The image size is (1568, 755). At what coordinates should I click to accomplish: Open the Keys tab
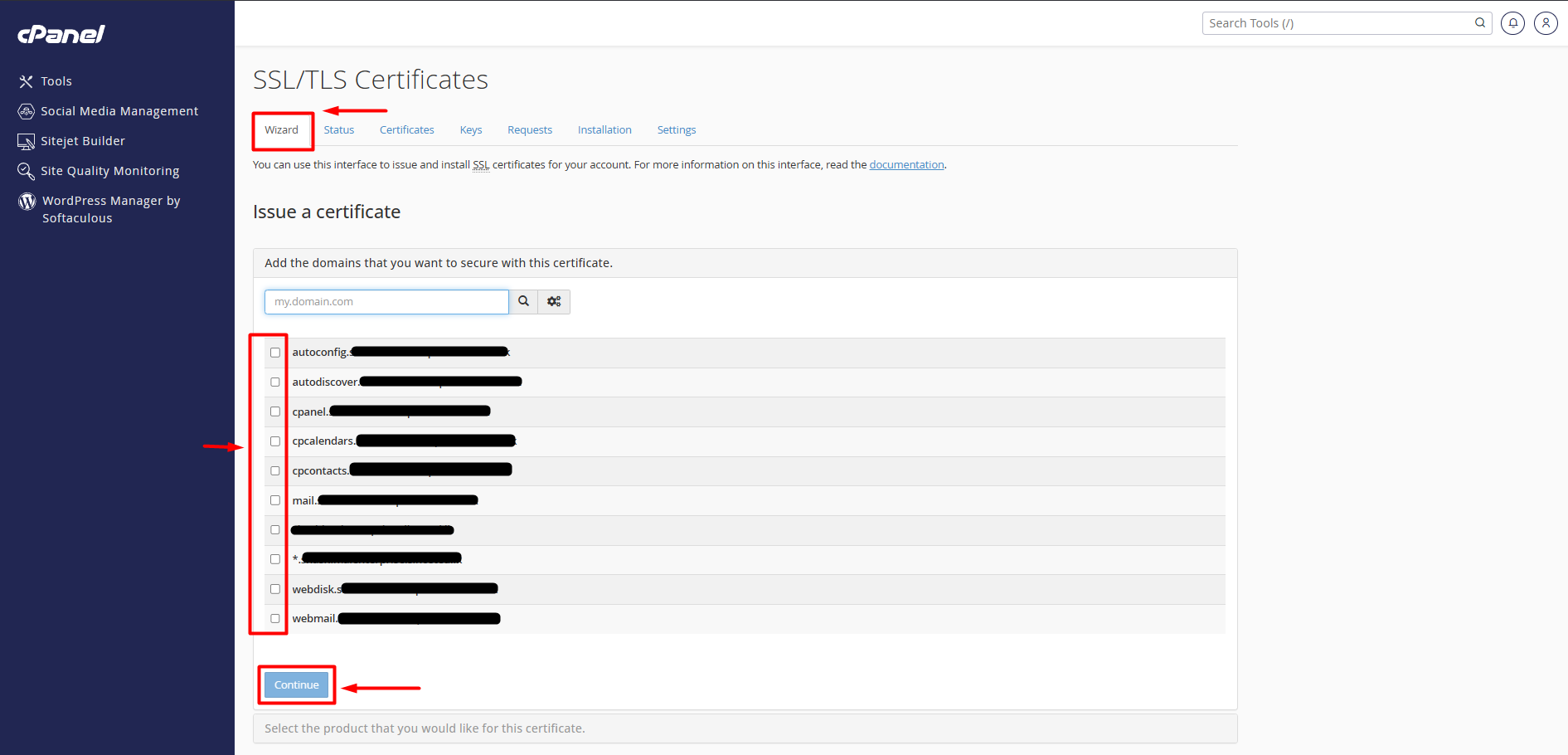coord(471,130)
